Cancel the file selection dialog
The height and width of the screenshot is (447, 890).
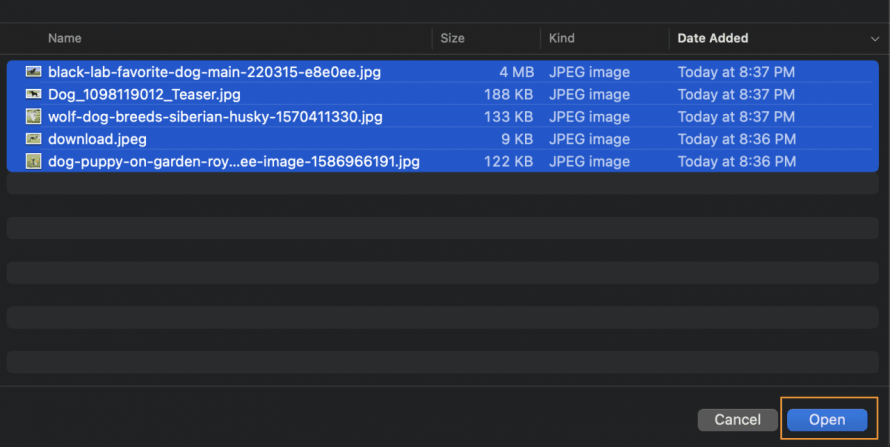(737, 420)
